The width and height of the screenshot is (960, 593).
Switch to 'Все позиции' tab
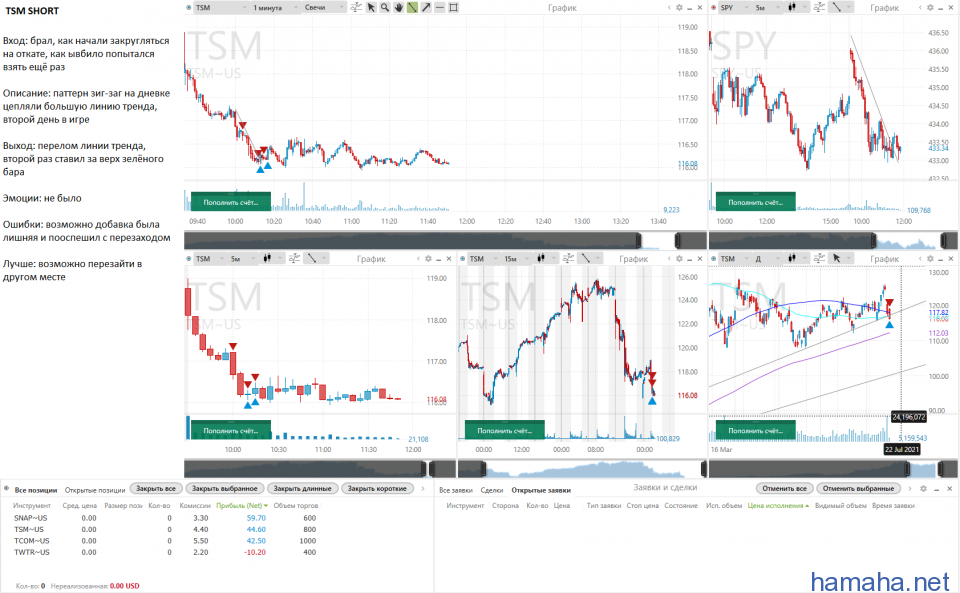(x=36, y=490)
